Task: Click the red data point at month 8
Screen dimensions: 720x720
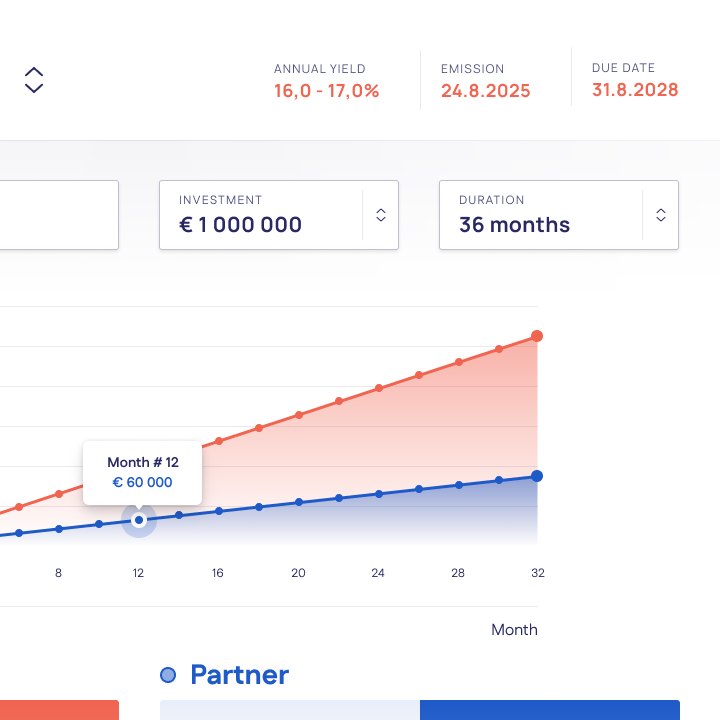Action: tap(59, 493)
